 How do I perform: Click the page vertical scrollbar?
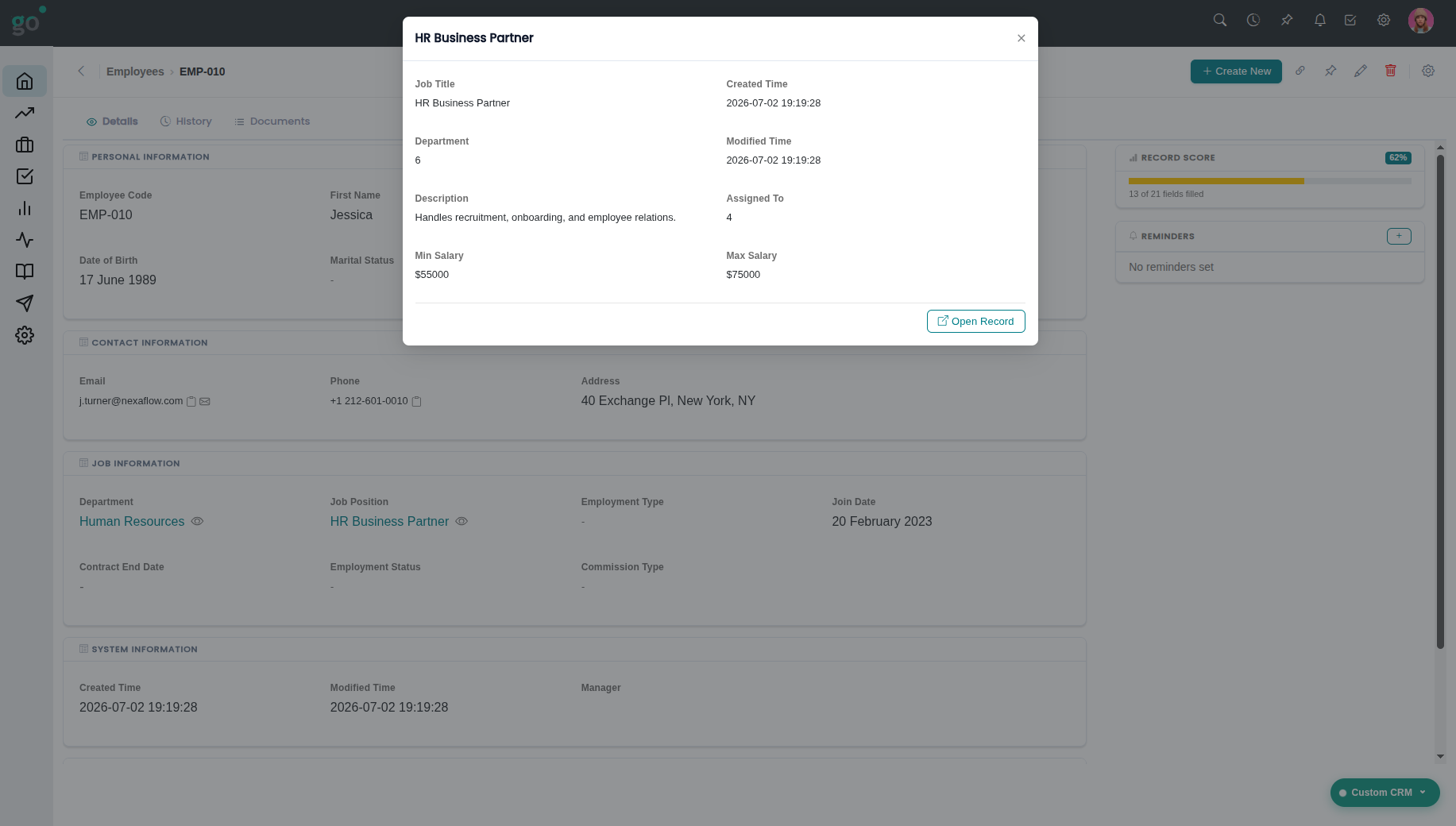pos(1440,401)
